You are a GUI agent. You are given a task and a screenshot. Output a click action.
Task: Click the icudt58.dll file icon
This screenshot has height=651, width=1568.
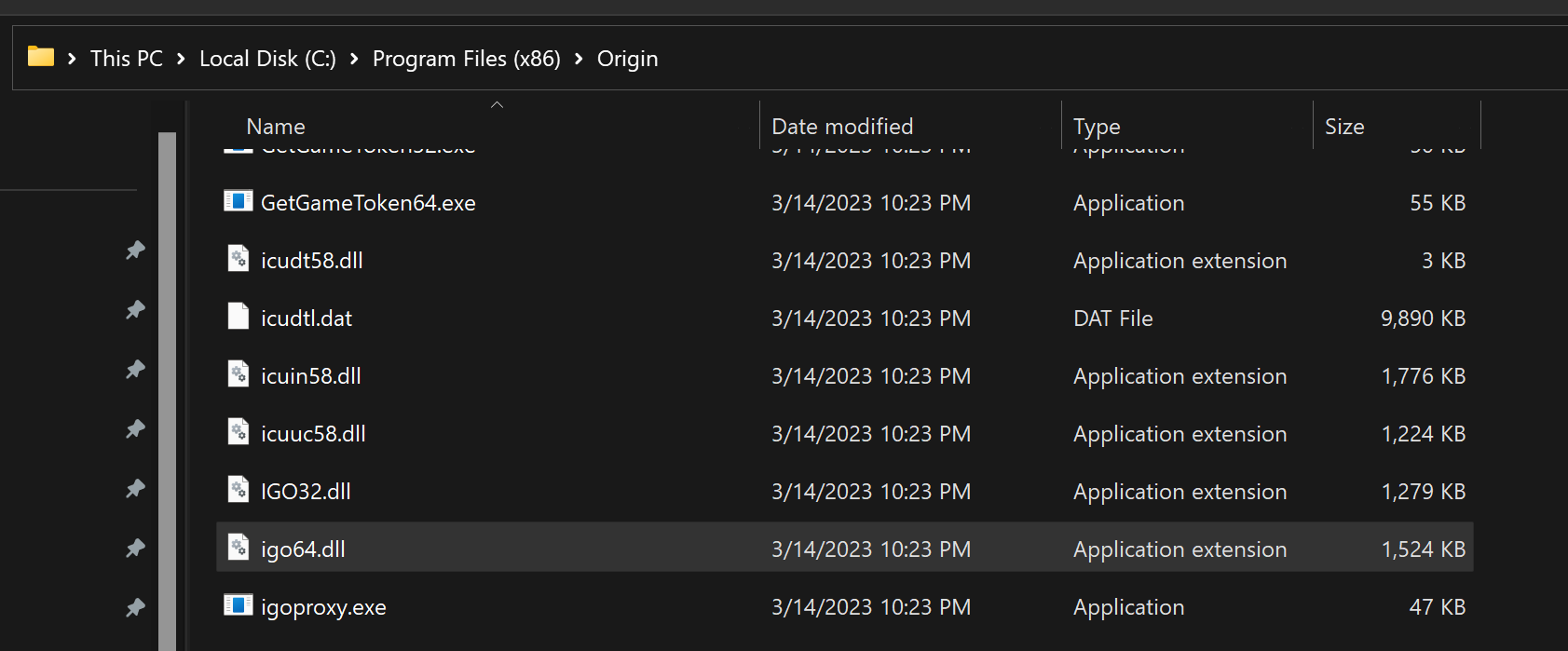tap(239, 259)
